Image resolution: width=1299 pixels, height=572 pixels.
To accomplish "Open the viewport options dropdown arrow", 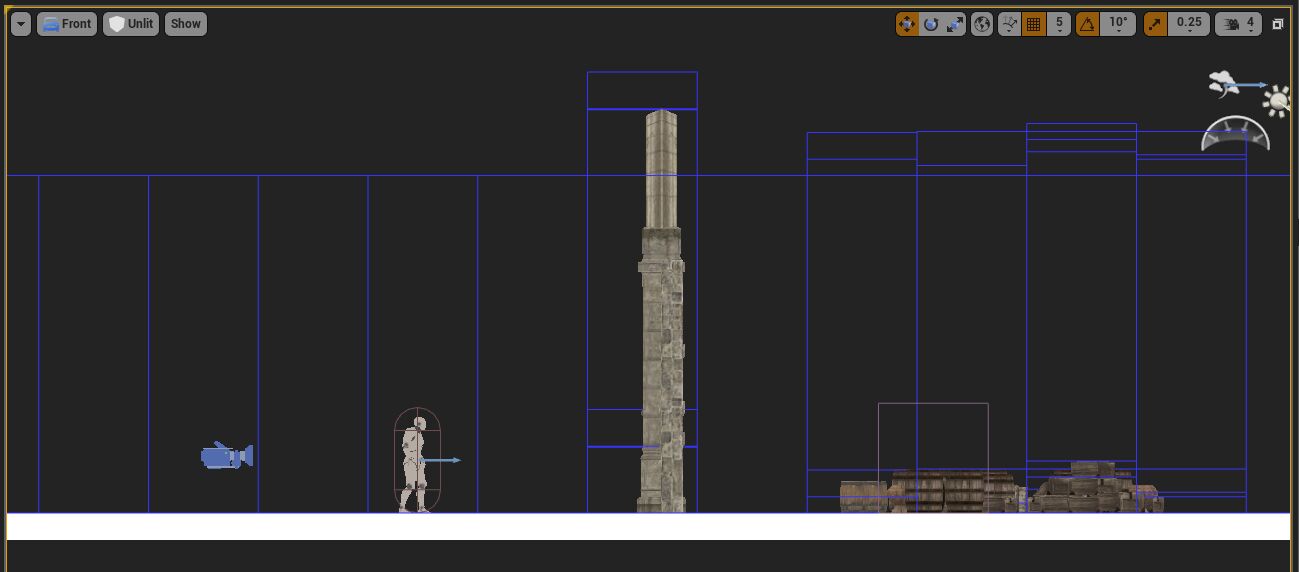I will 21,24.
